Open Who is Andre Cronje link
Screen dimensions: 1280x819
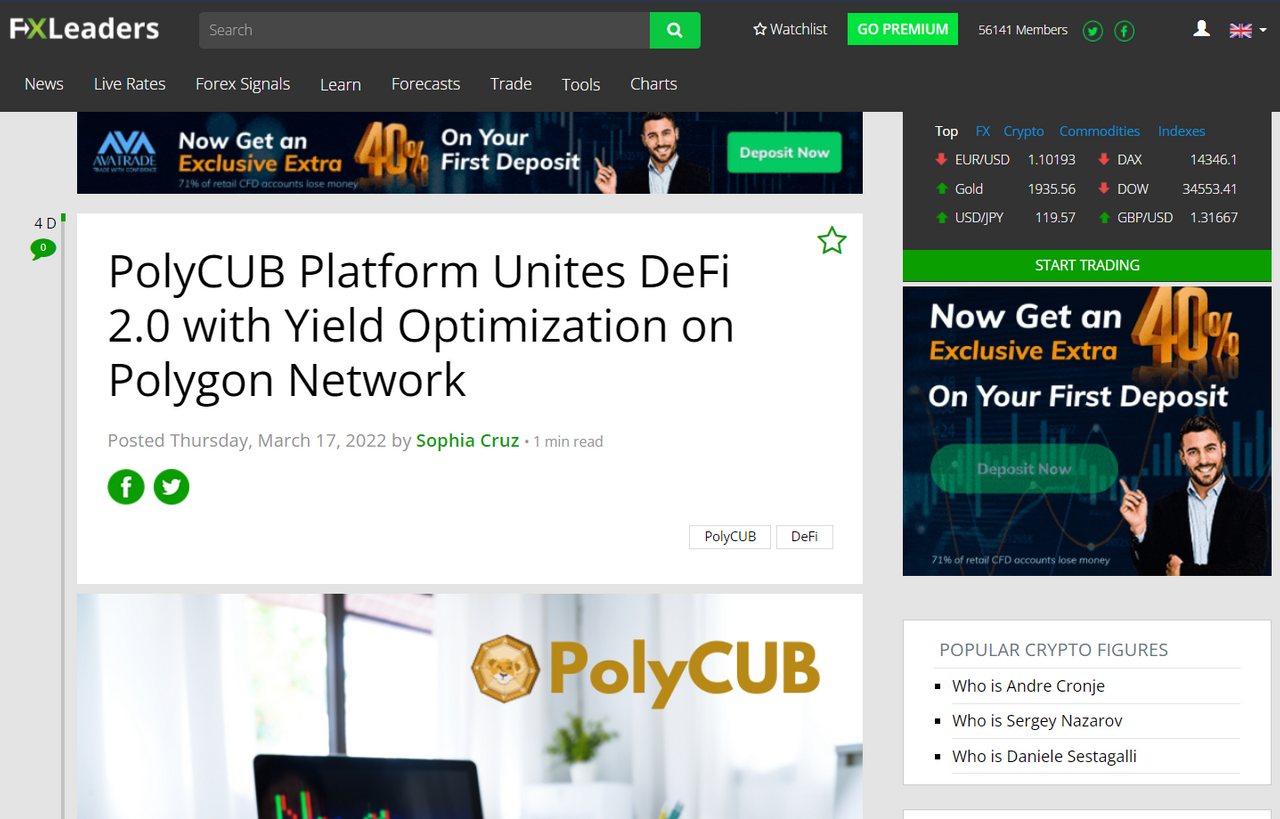click(1028, 686)
